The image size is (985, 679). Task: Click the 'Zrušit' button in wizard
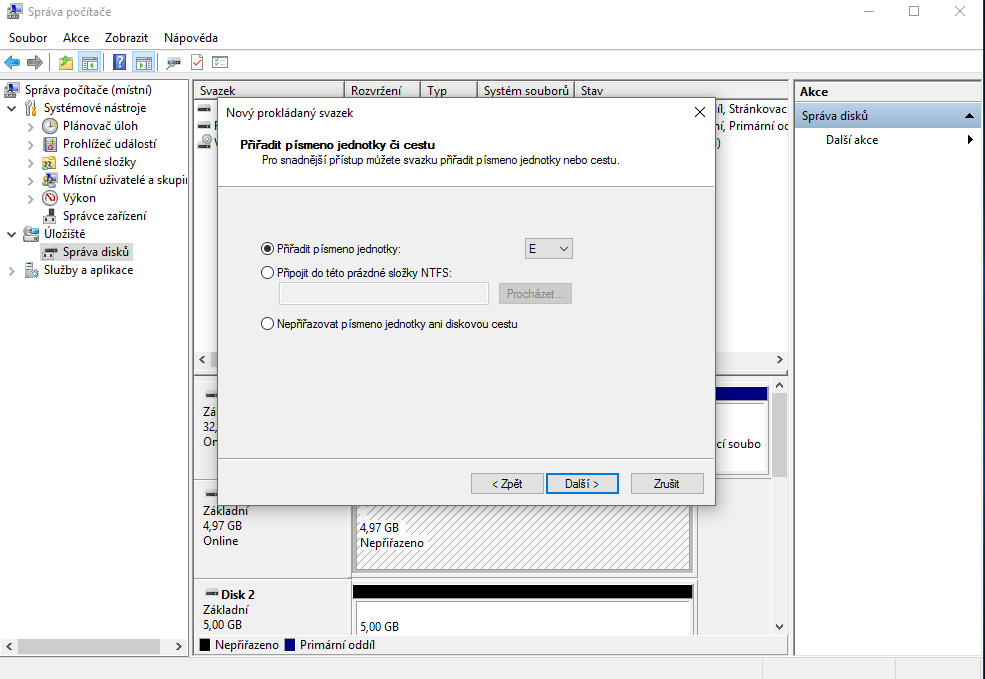(667, 483)
